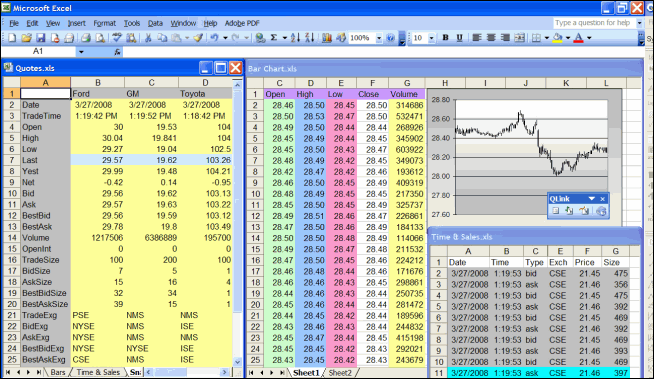Viewport: 654px width, 379px height.
Task: Switch to the Bars sheet tab
Action: (x=58, y=372)
